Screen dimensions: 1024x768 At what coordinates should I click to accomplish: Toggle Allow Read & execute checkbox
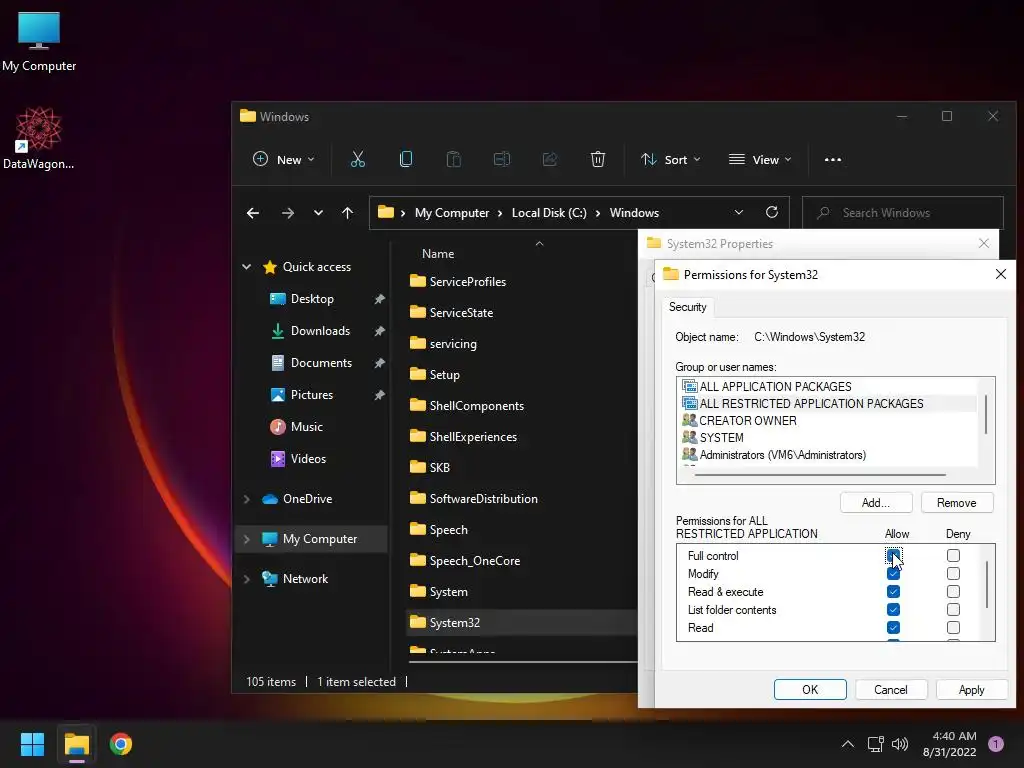[893, 592]
